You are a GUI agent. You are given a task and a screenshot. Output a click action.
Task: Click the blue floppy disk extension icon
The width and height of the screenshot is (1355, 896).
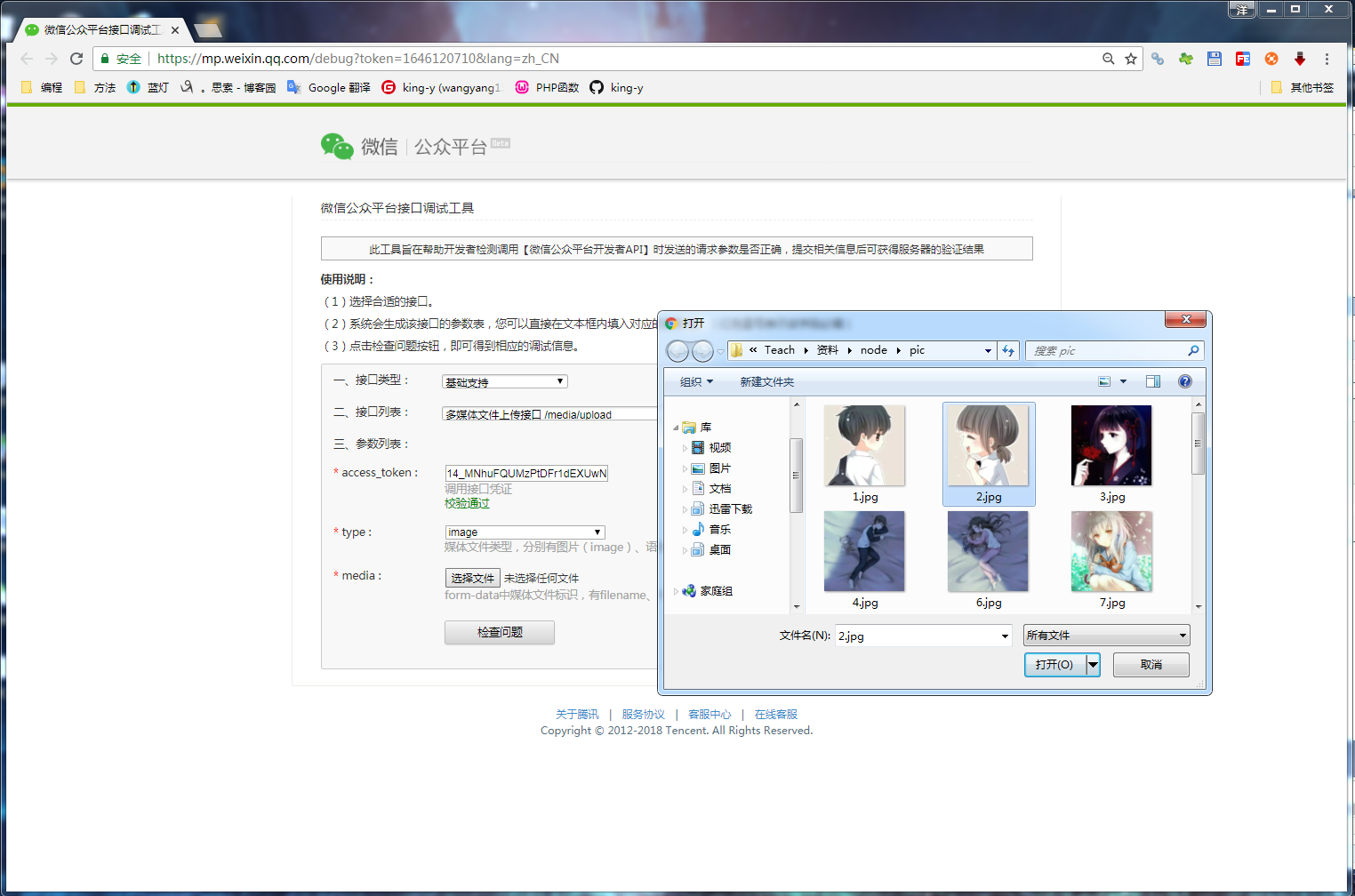[x=1215, y=59]
